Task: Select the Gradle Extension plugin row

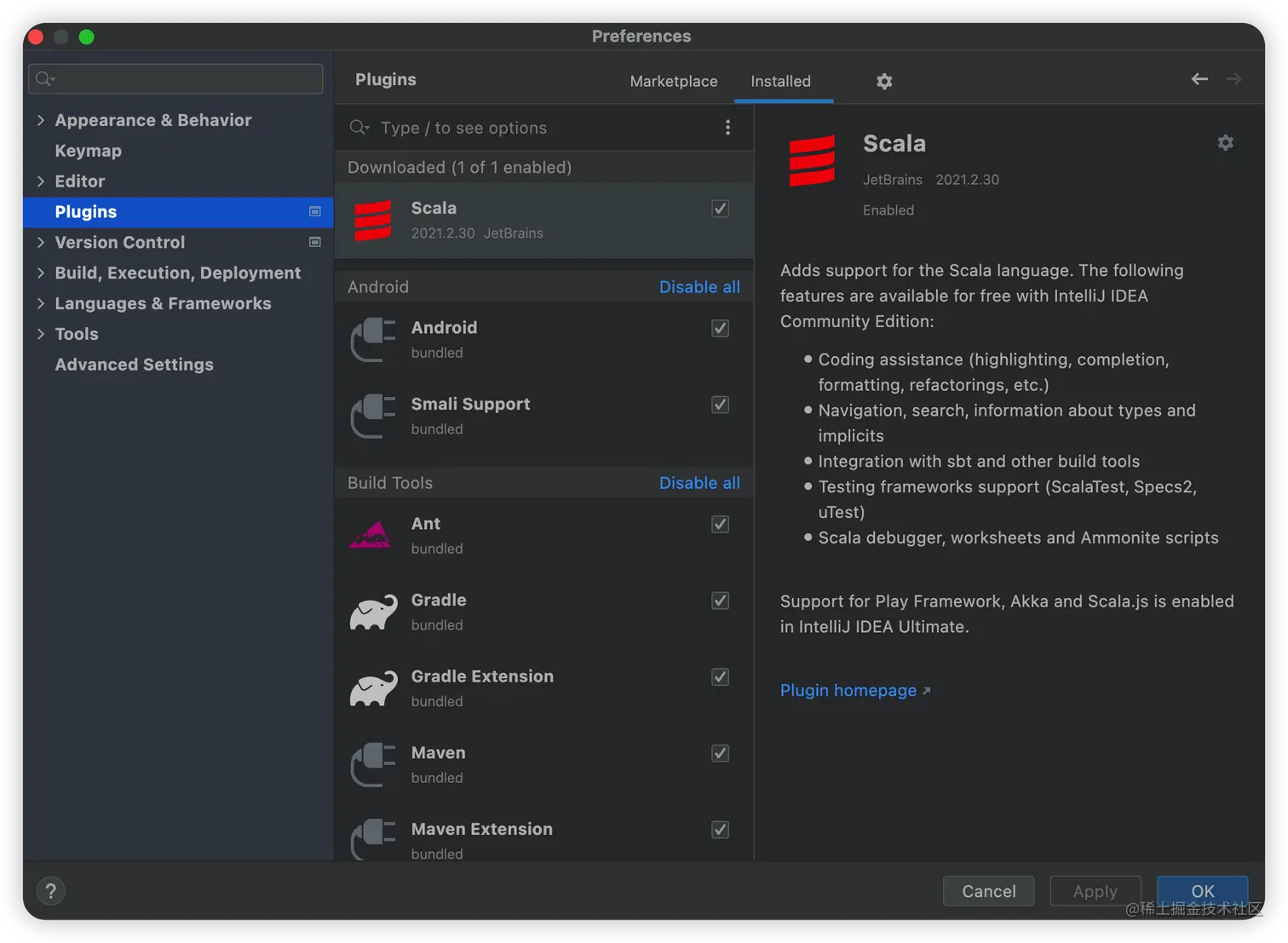Action: pos(544,688)
